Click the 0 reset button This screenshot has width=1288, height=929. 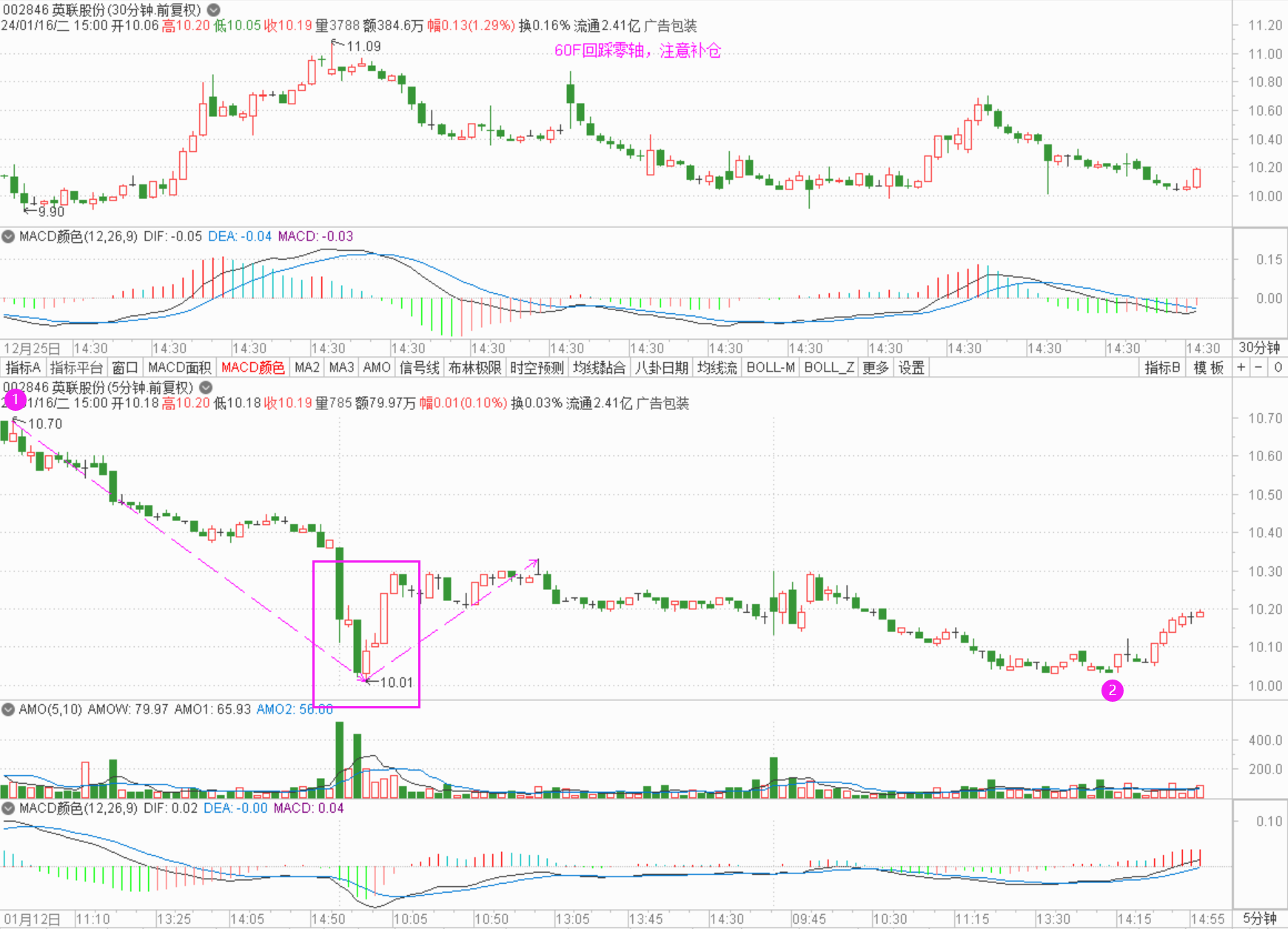click(x=1278, y=367)
